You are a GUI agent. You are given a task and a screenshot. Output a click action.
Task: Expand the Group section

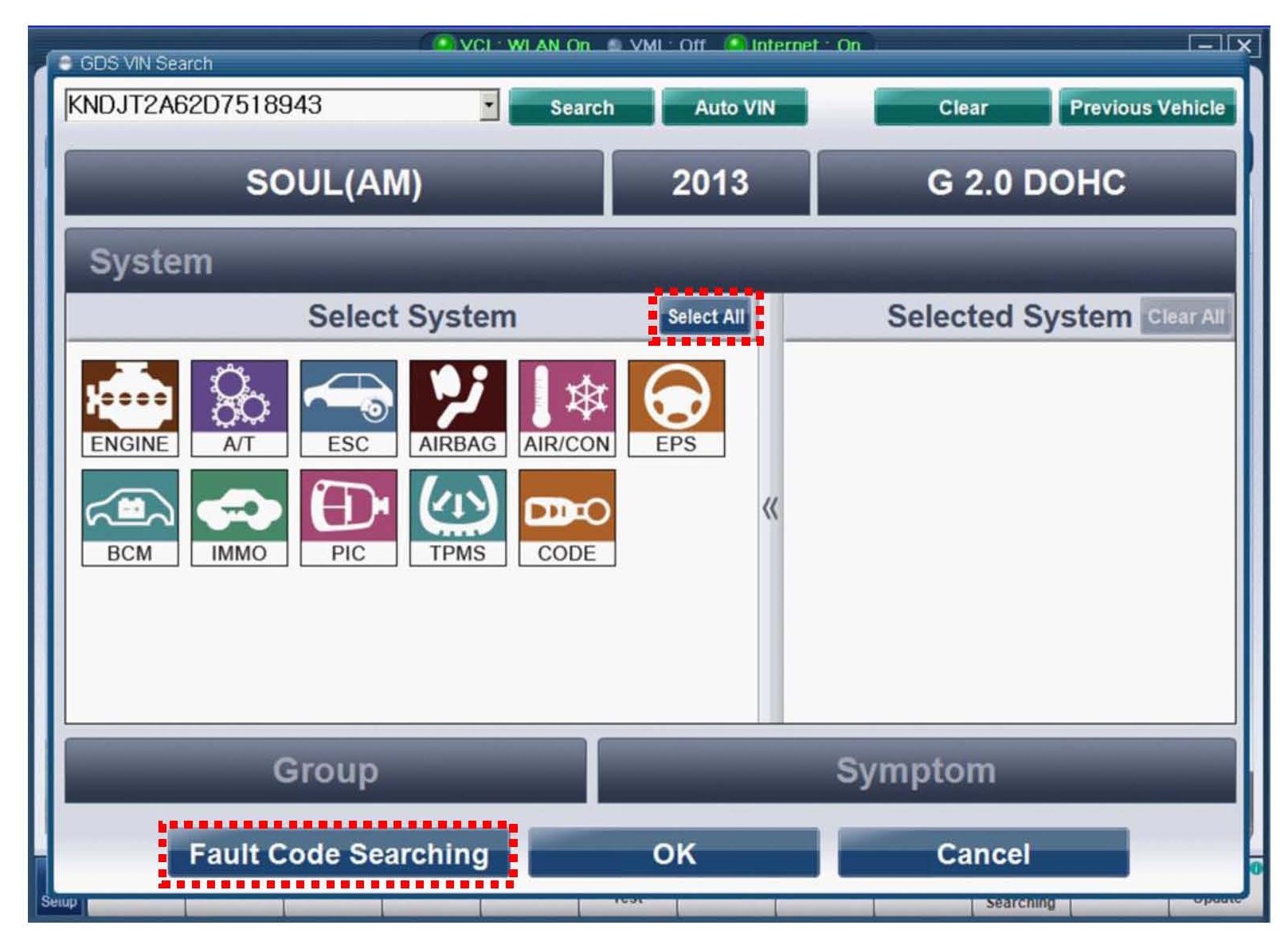pos(325,770)
